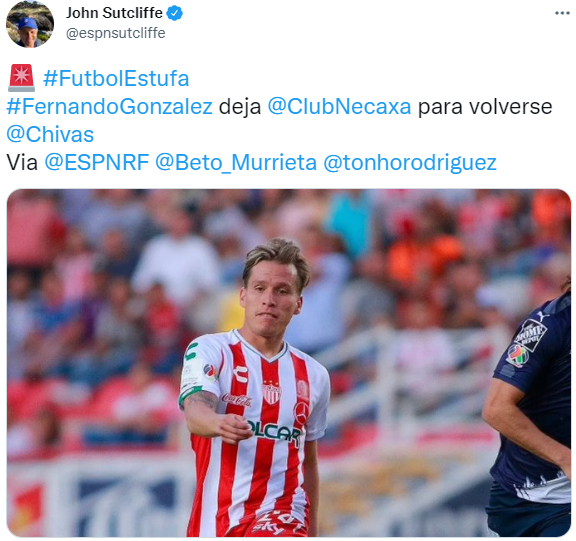Open the three-dot more options menu
Image resolution: width=576 pixels, height=541 pixels.
click(562, 13)
